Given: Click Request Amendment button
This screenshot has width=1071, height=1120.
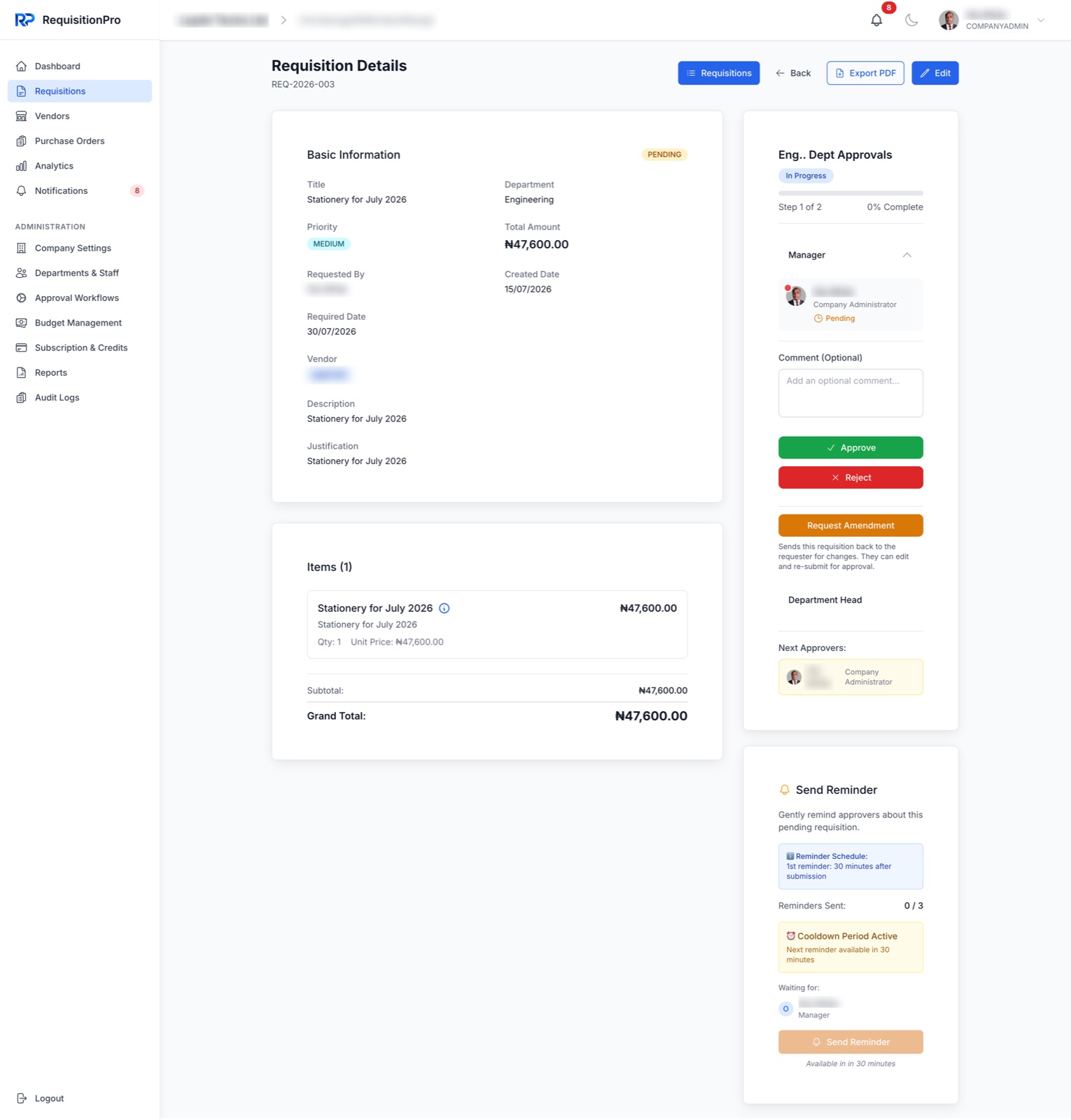Looking at the screenshot, I should click(x=850, y=526).
